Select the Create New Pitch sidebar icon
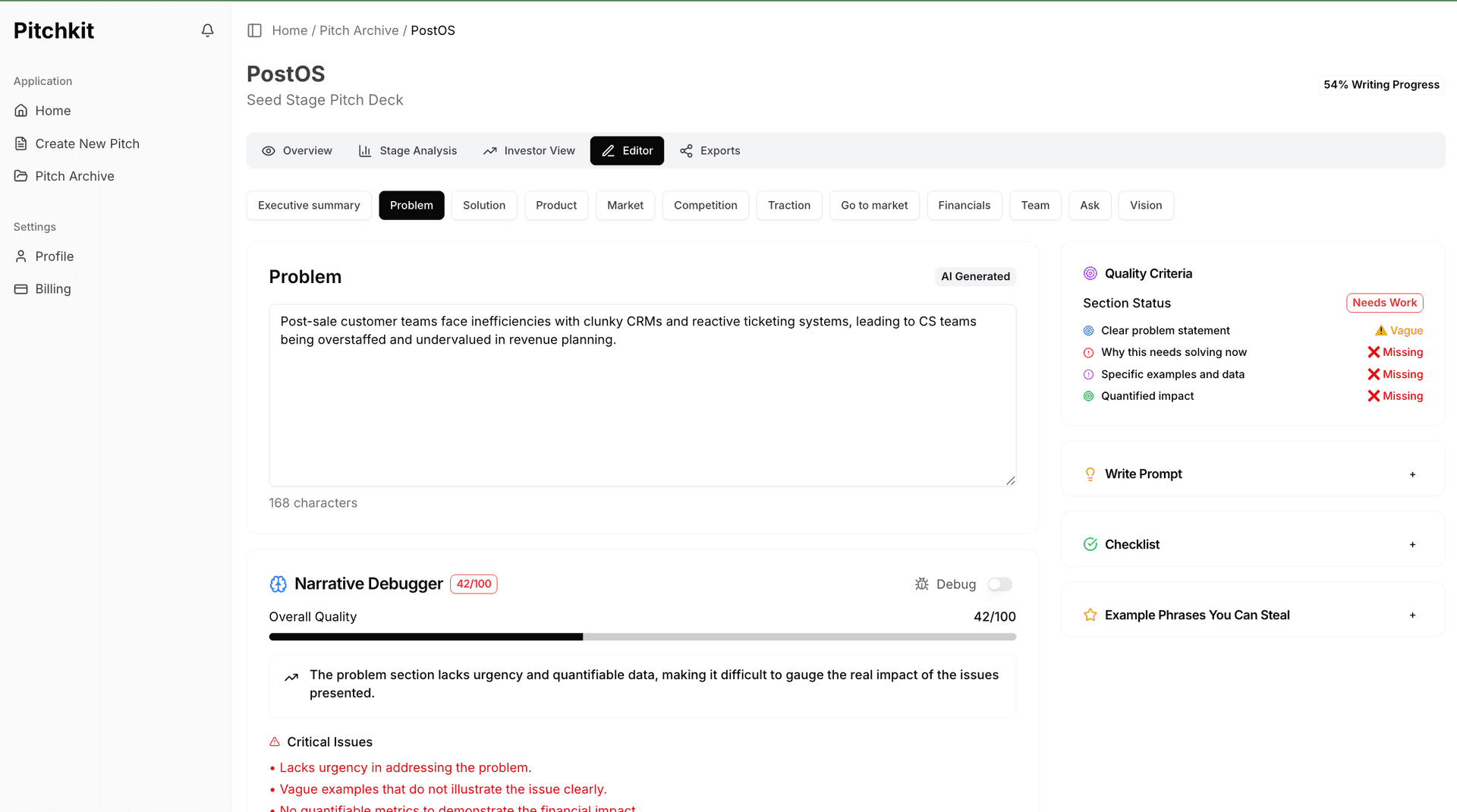 click(20, 143)
